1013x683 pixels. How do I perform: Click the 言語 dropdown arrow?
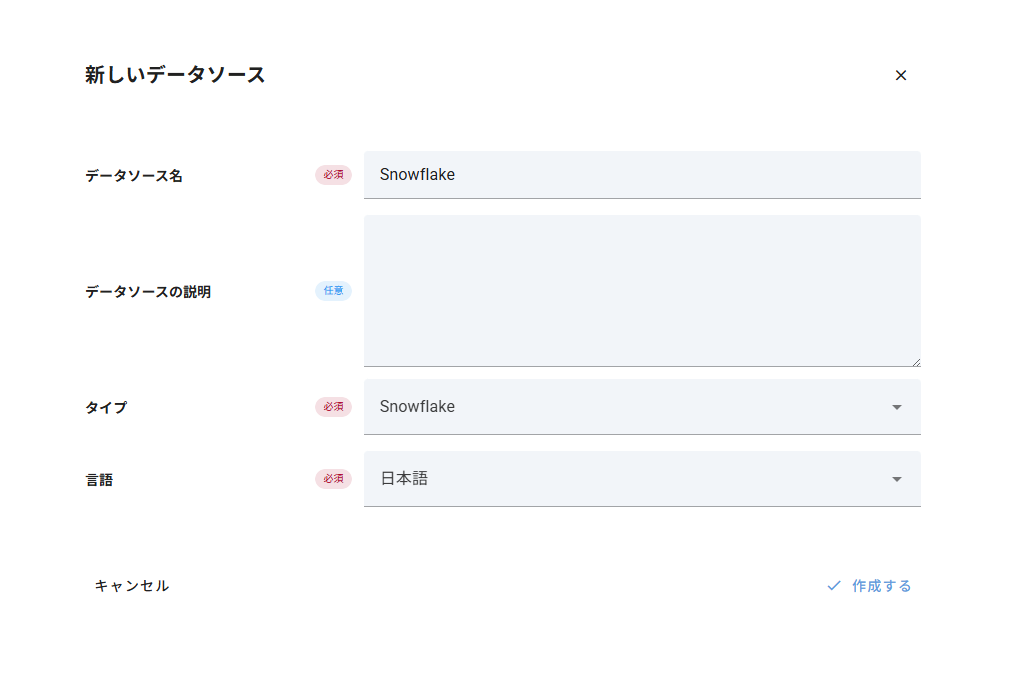896,479
